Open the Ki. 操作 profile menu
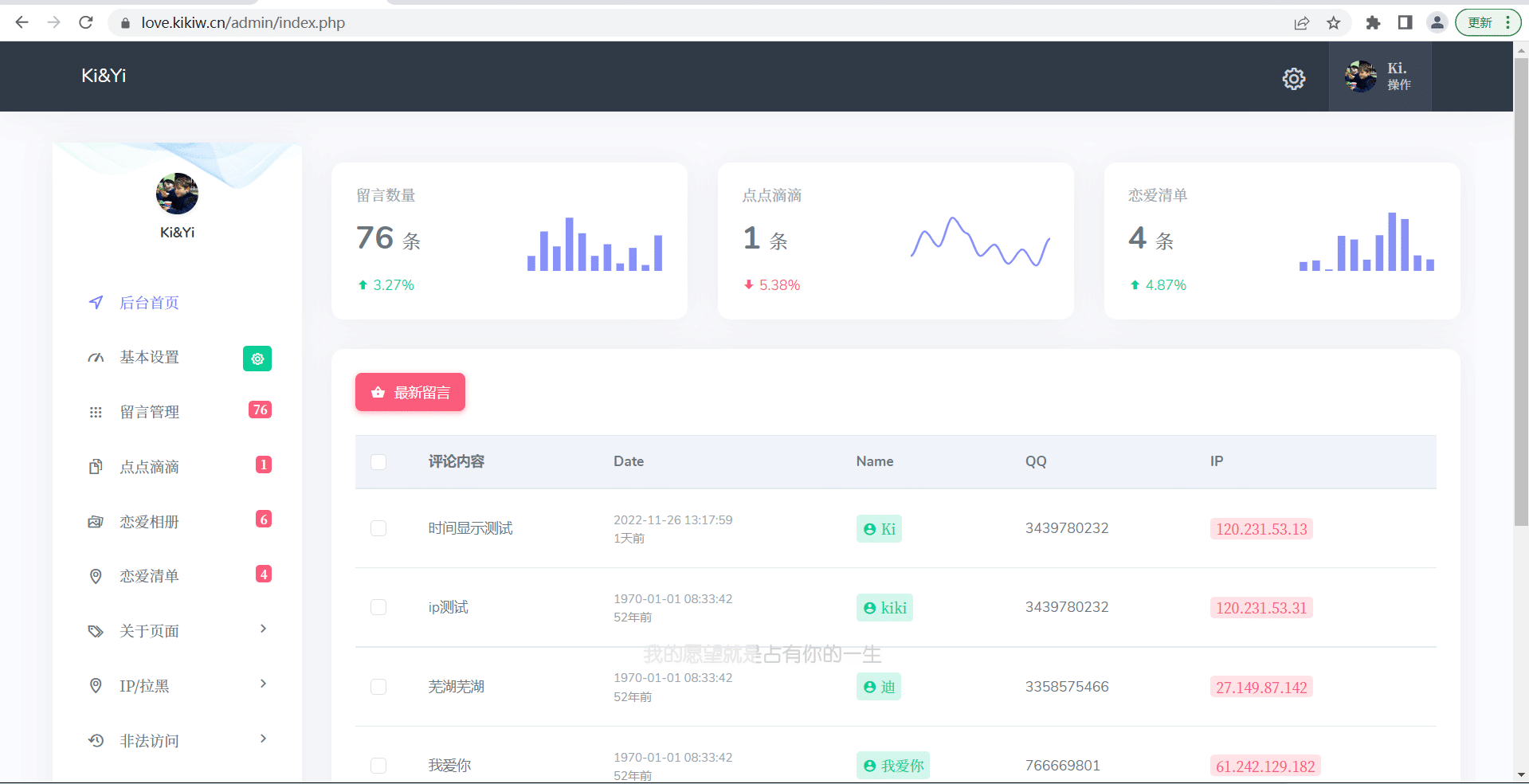This screenshot has width=1529, height=784. point(1380,76)
